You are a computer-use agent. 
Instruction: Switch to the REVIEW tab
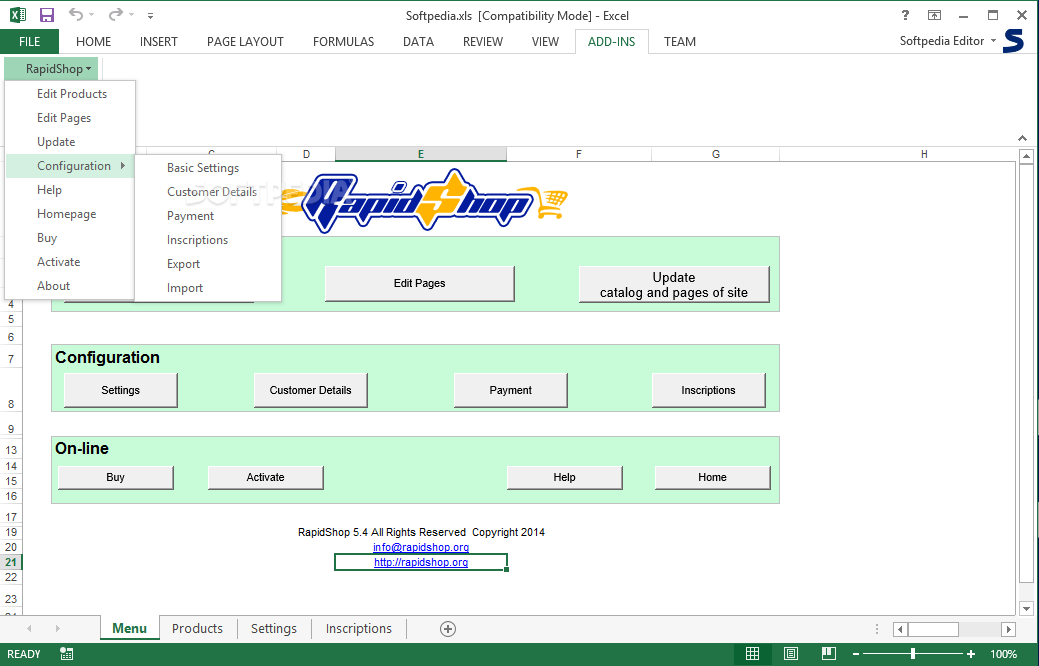(482, 42)
